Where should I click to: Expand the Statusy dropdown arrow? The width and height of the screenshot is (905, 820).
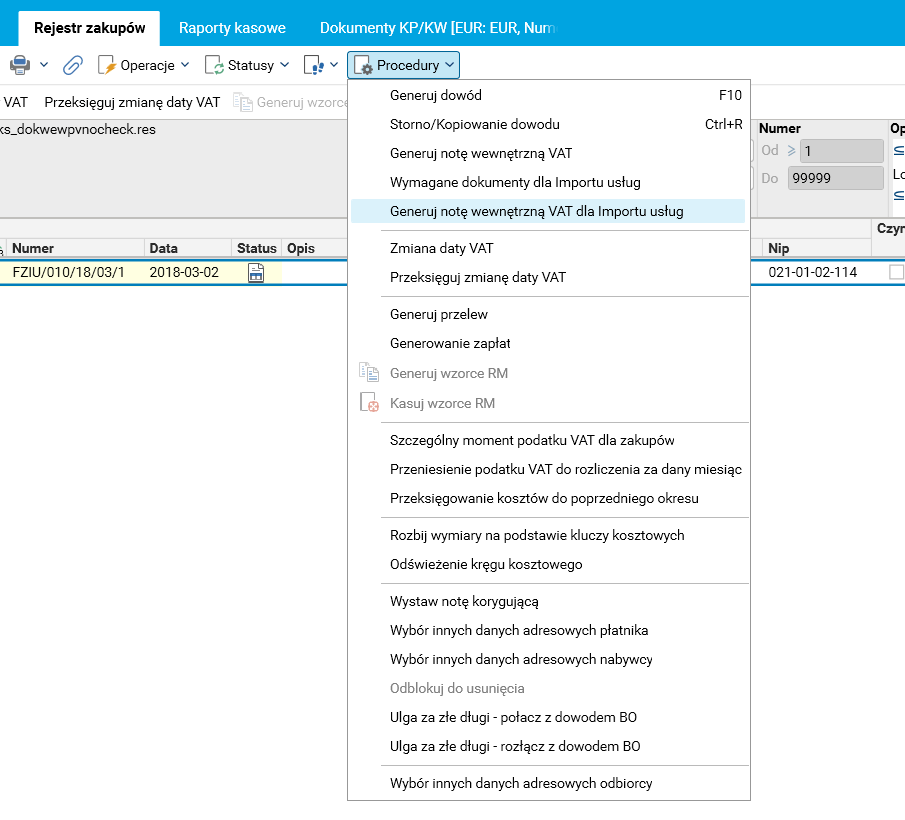click(285, 65)
